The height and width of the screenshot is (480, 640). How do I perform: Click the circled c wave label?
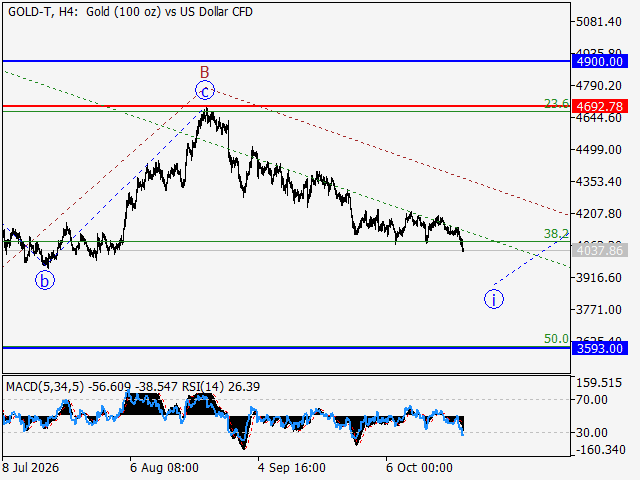pyautogui.click(x=205, y=91)
